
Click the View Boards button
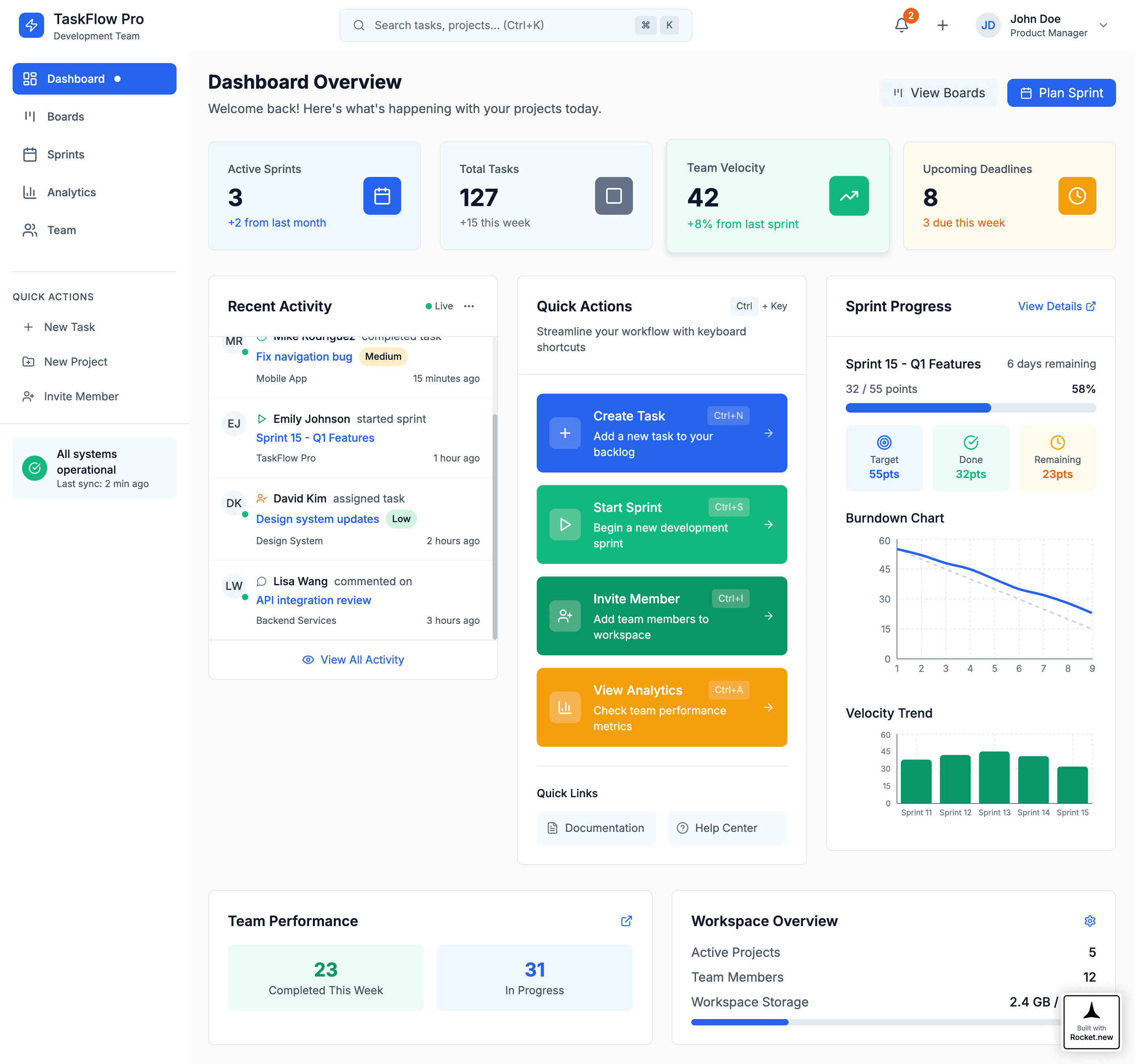pos(939,93)
